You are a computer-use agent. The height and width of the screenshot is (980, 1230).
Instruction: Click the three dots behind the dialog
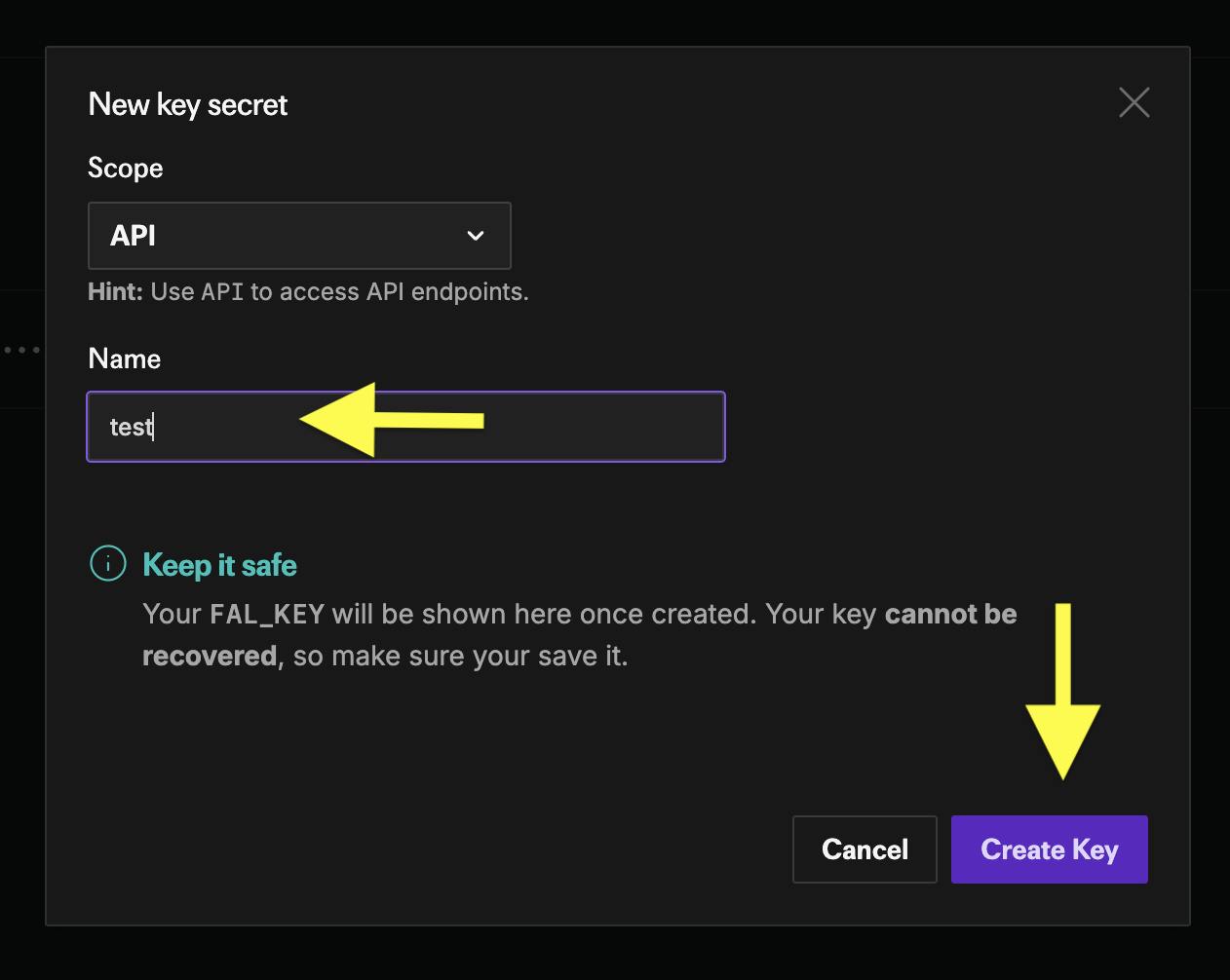21,349
